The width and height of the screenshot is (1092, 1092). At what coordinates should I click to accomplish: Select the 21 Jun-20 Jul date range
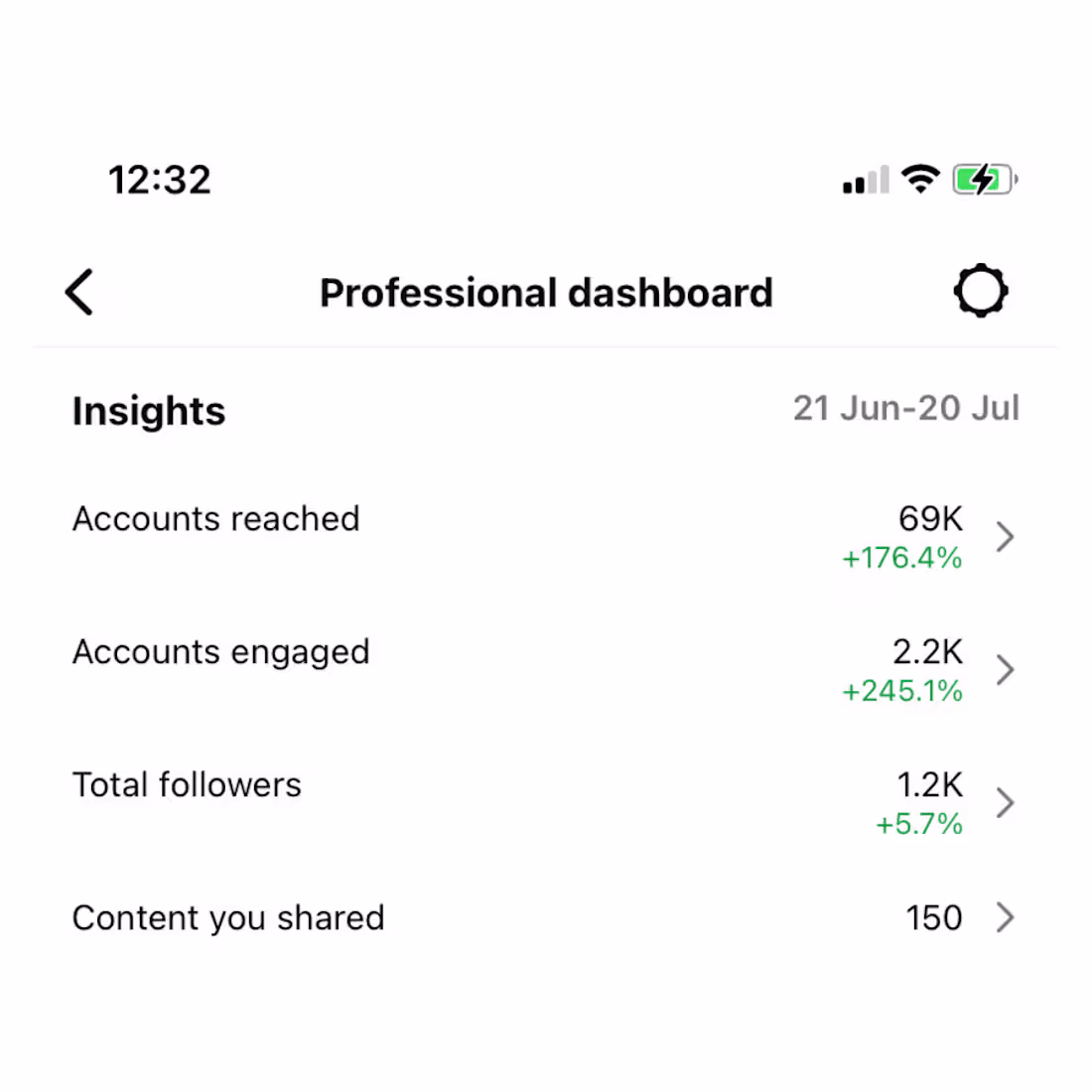coord(905,408)
